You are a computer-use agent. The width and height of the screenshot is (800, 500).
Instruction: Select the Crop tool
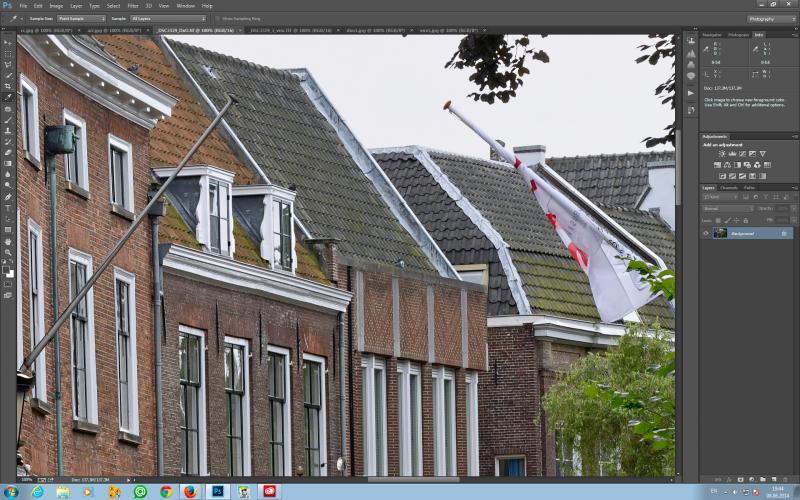coord(8,86)
